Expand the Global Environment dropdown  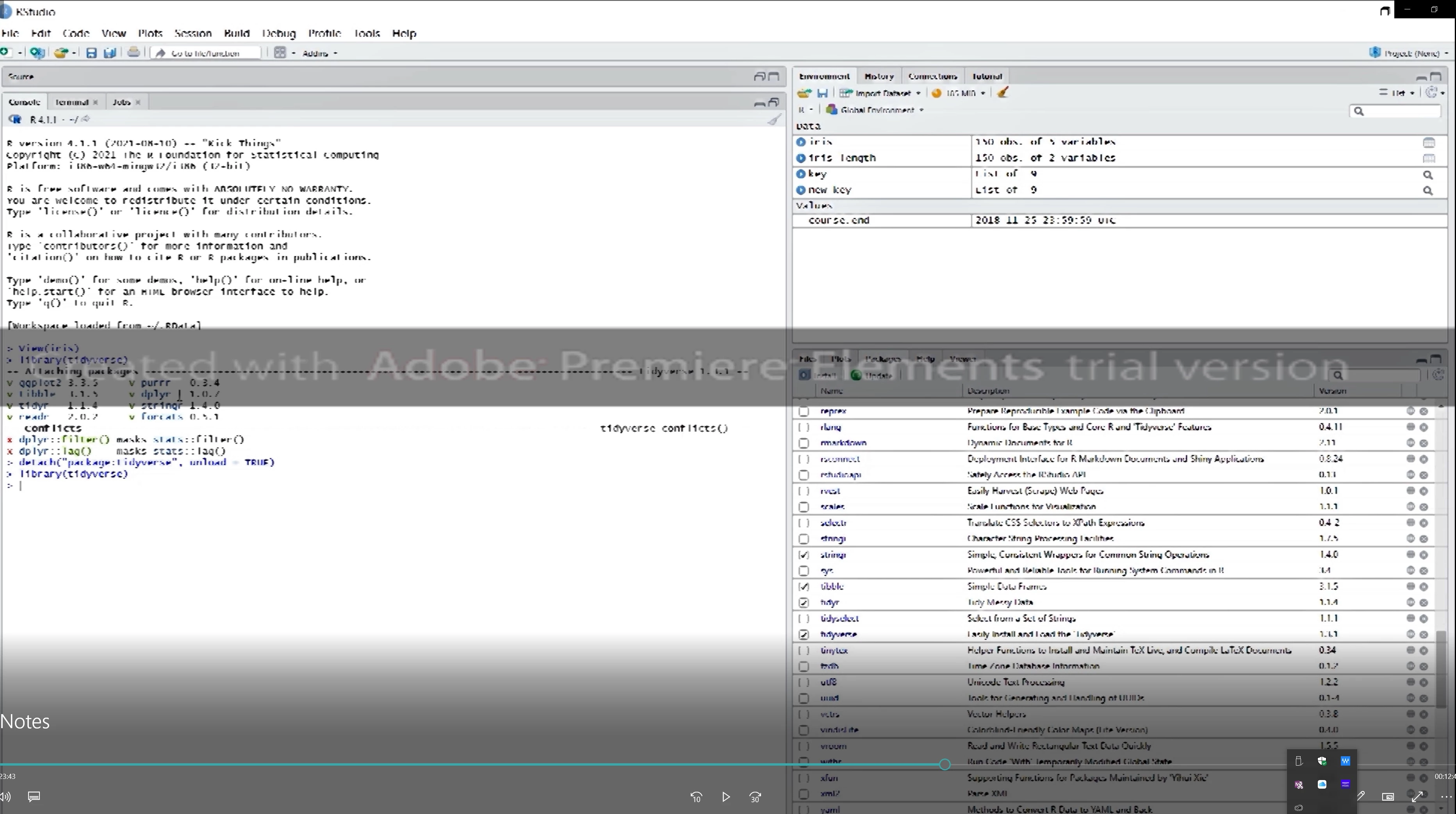(x=877, y=110)
